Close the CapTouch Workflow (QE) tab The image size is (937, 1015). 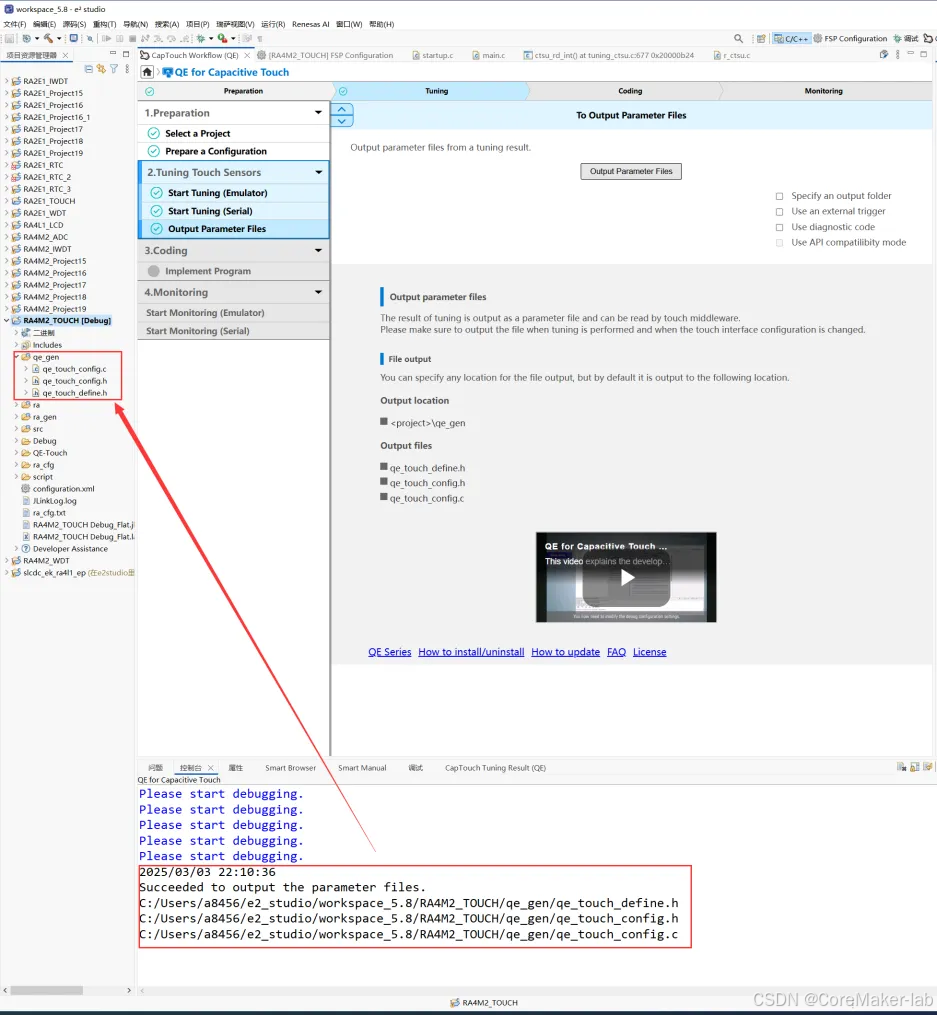(247, 55)
